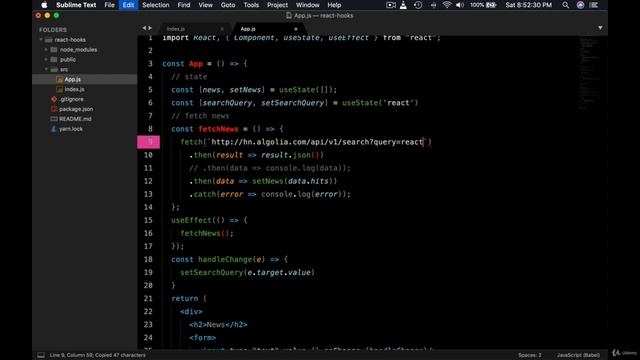
Task: Click highlighted line number 9 gutter
Action: 149,142
